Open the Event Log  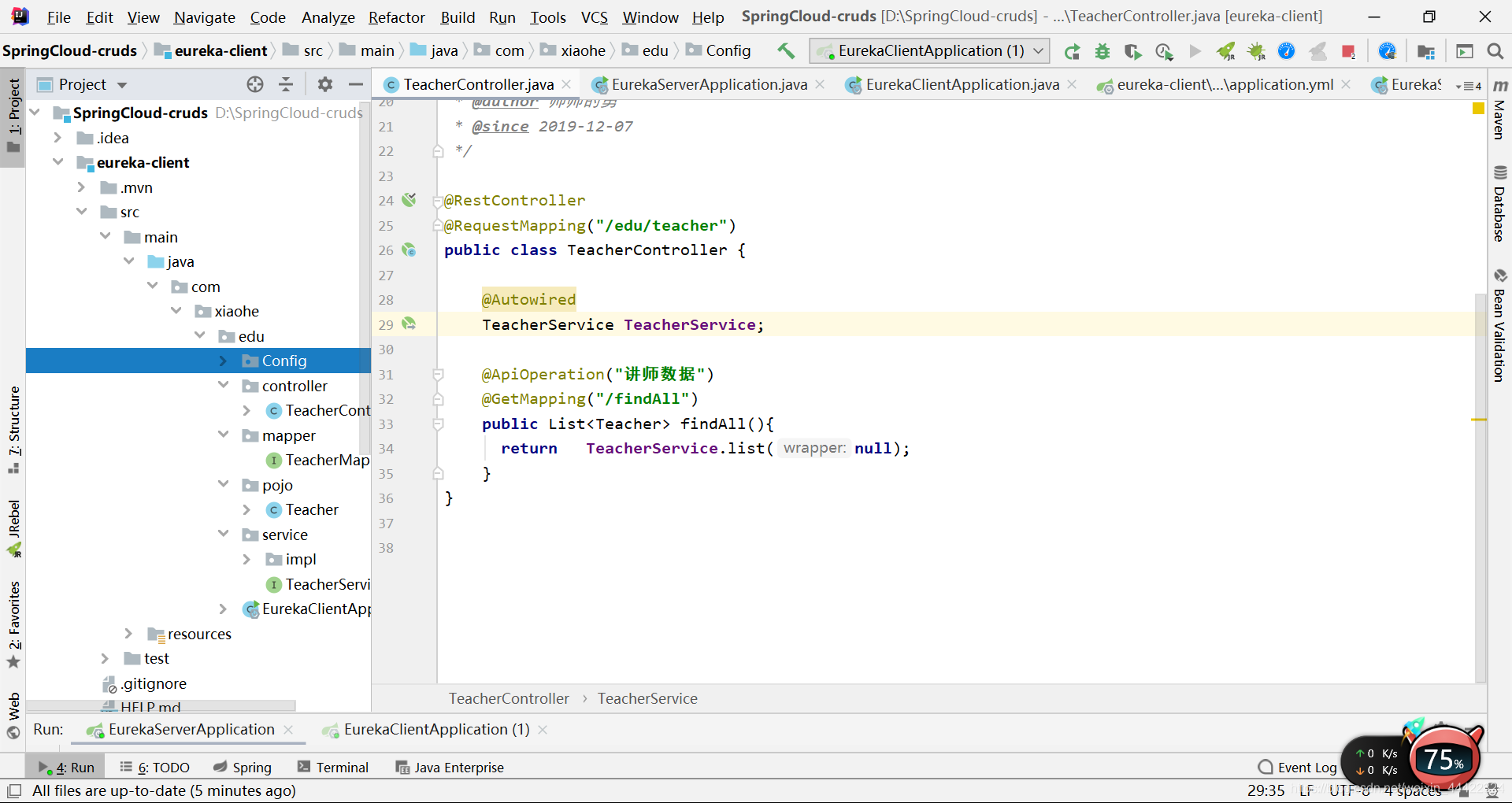click(x=1298, y=768)
